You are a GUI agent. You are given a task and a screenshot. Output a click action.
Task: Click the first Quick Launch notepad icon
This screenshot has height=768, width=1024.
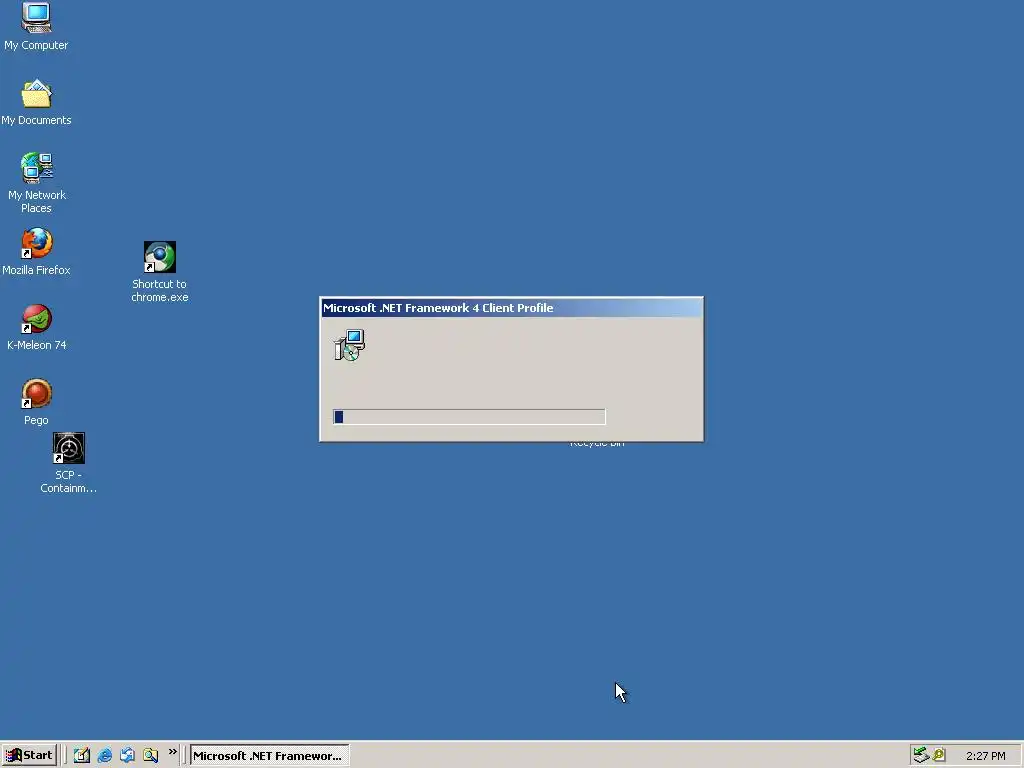pos(82,755)
